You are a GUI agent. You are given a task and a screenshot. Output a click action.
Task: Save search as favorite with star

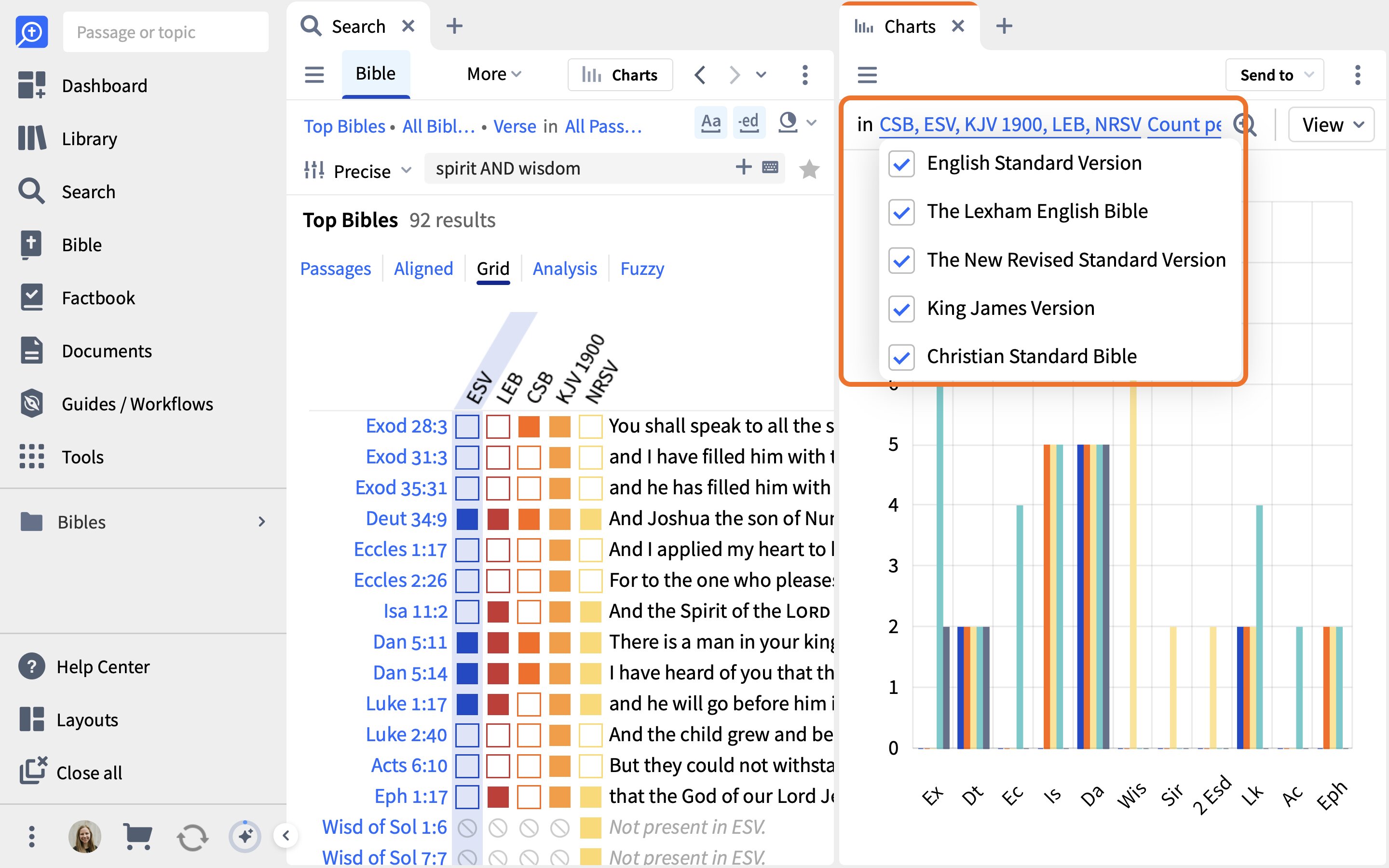point(809,169)
